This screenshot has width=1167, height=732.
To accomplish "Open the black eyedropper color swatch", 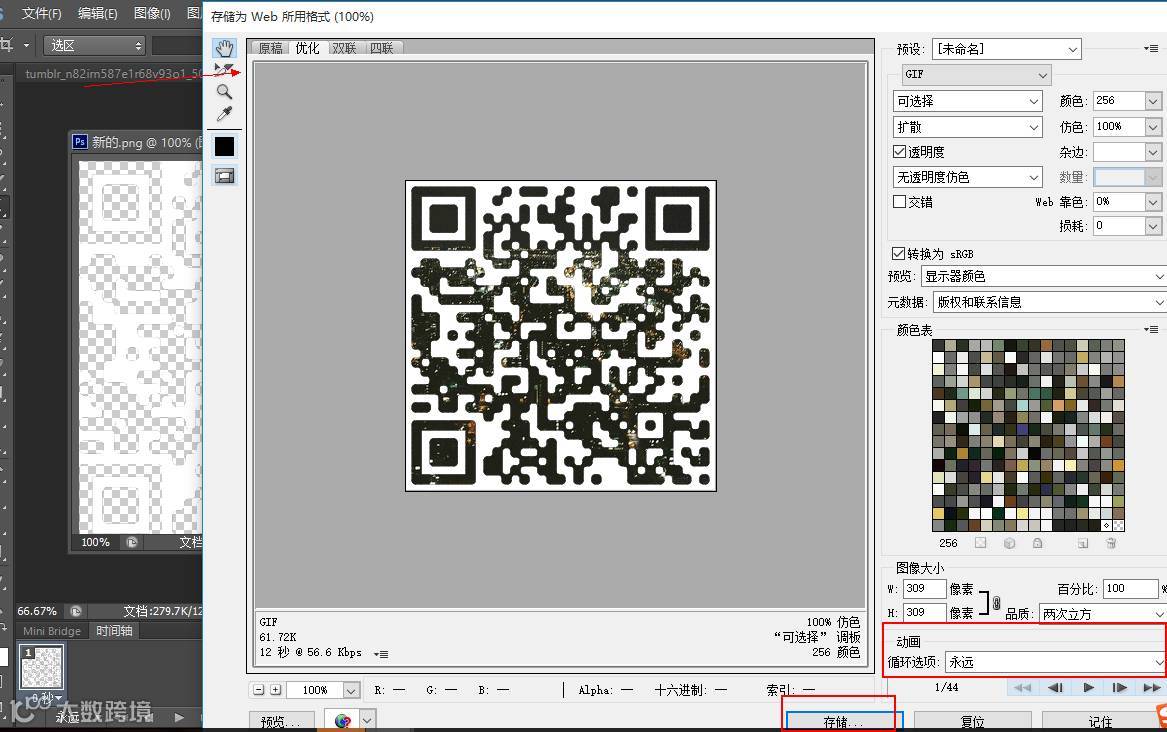I will pos(224,147).
